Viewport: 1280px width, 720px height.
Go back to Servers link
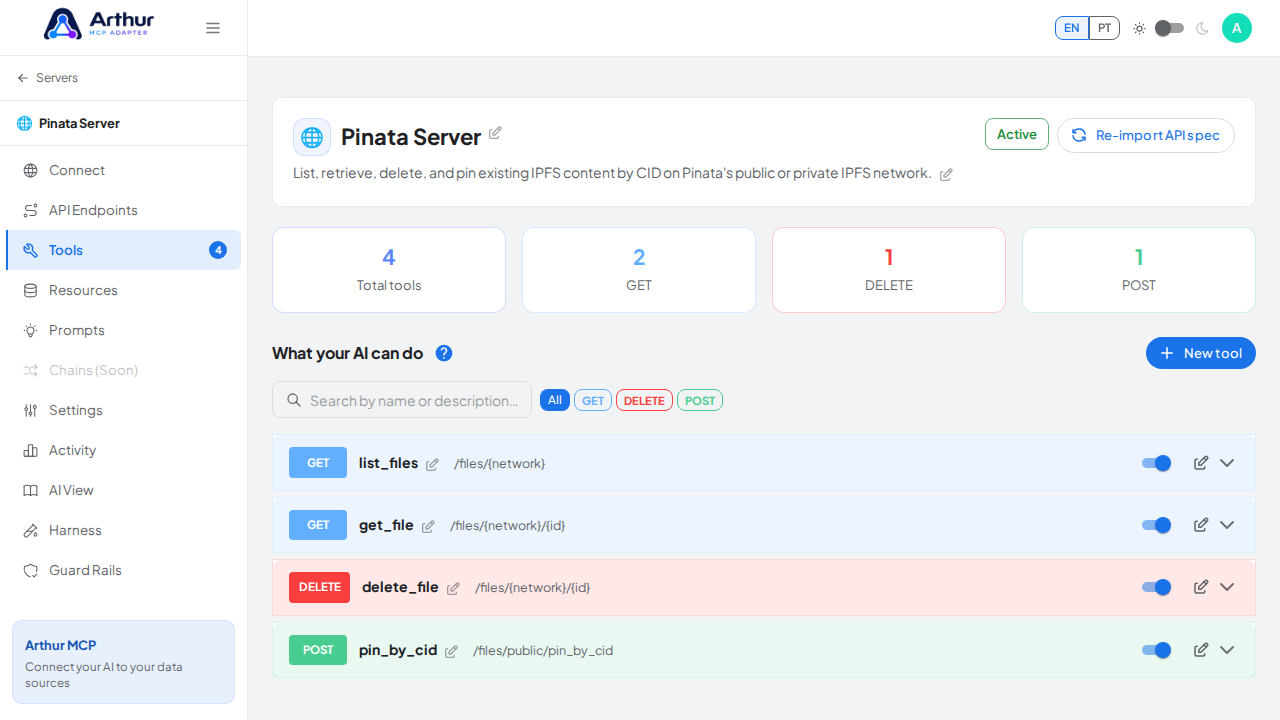click(57, 78)
